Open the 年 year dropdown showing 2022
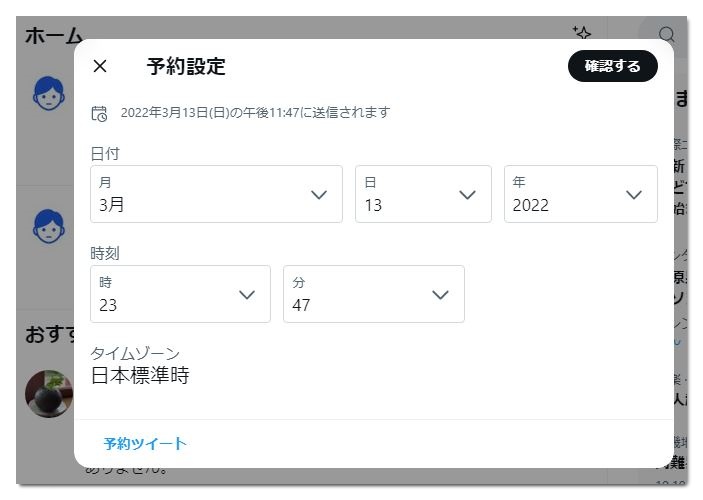 click(x=581, y=194)
